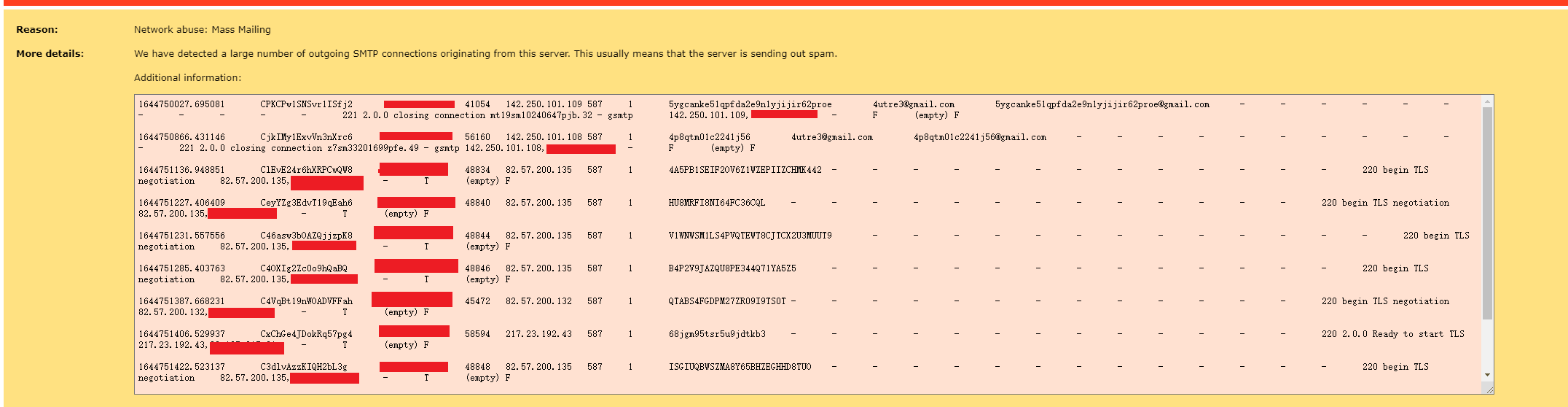Click string 68jgm95tsr5u9jdtkb3
This screenshot has height=407, width=1568.
[717, 334]
